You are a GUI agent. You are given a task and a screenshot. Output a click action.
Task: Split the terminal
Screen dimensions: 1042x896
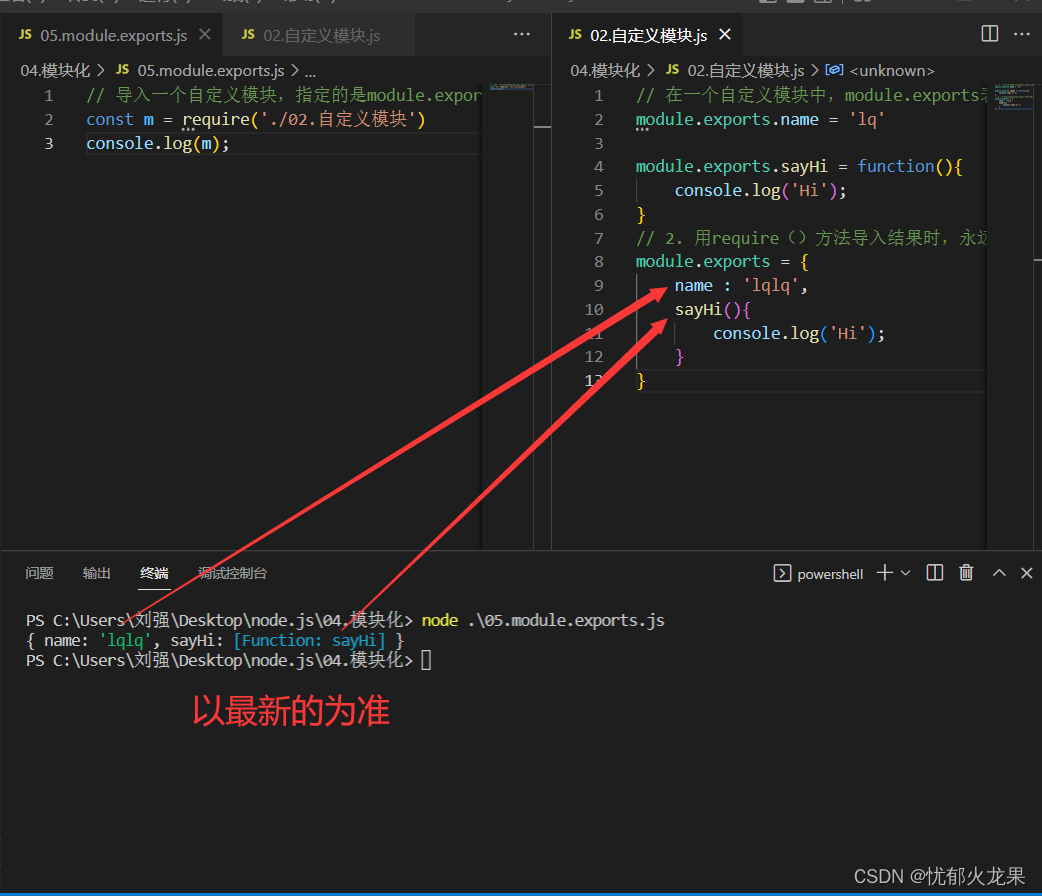coord(934,572)
